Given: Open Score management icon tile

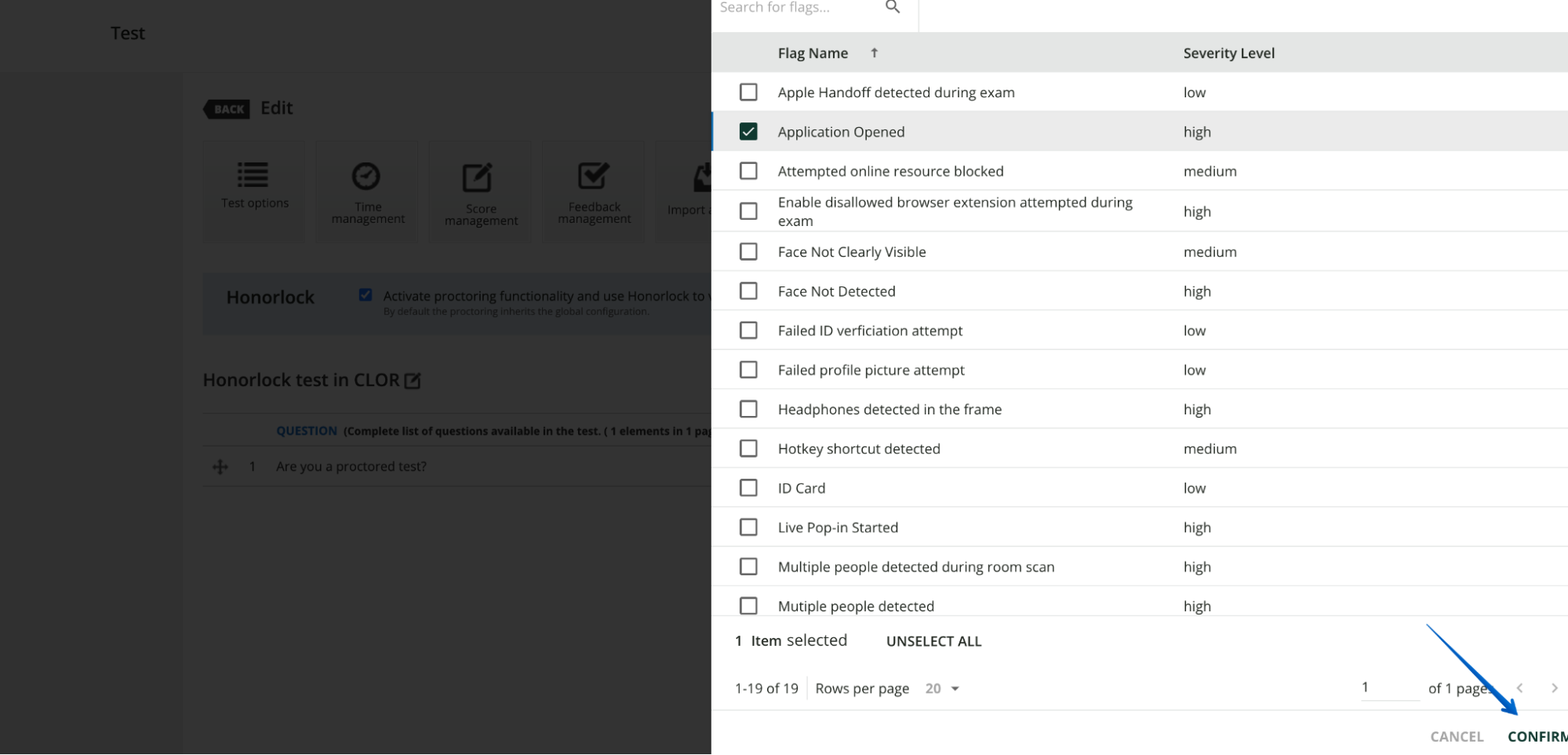Looking at the screenshot, I should [x=481, y=192].
